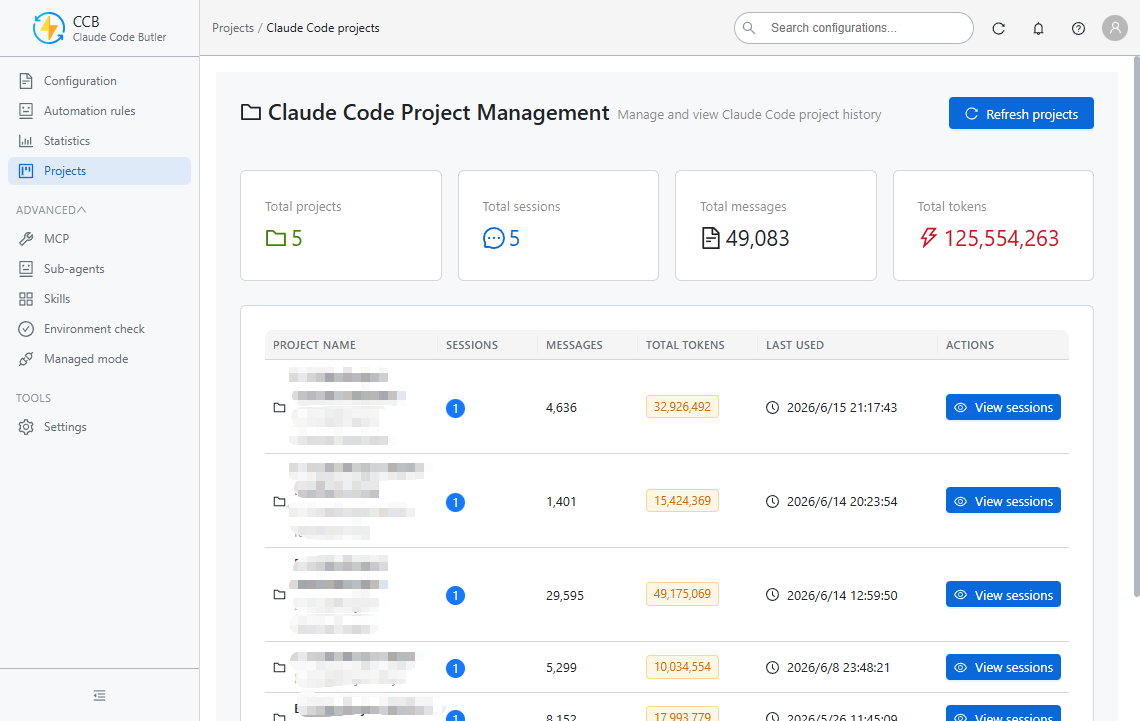Select Projects menu item
Screen dimensions: 1140x721
click(100, 171)
